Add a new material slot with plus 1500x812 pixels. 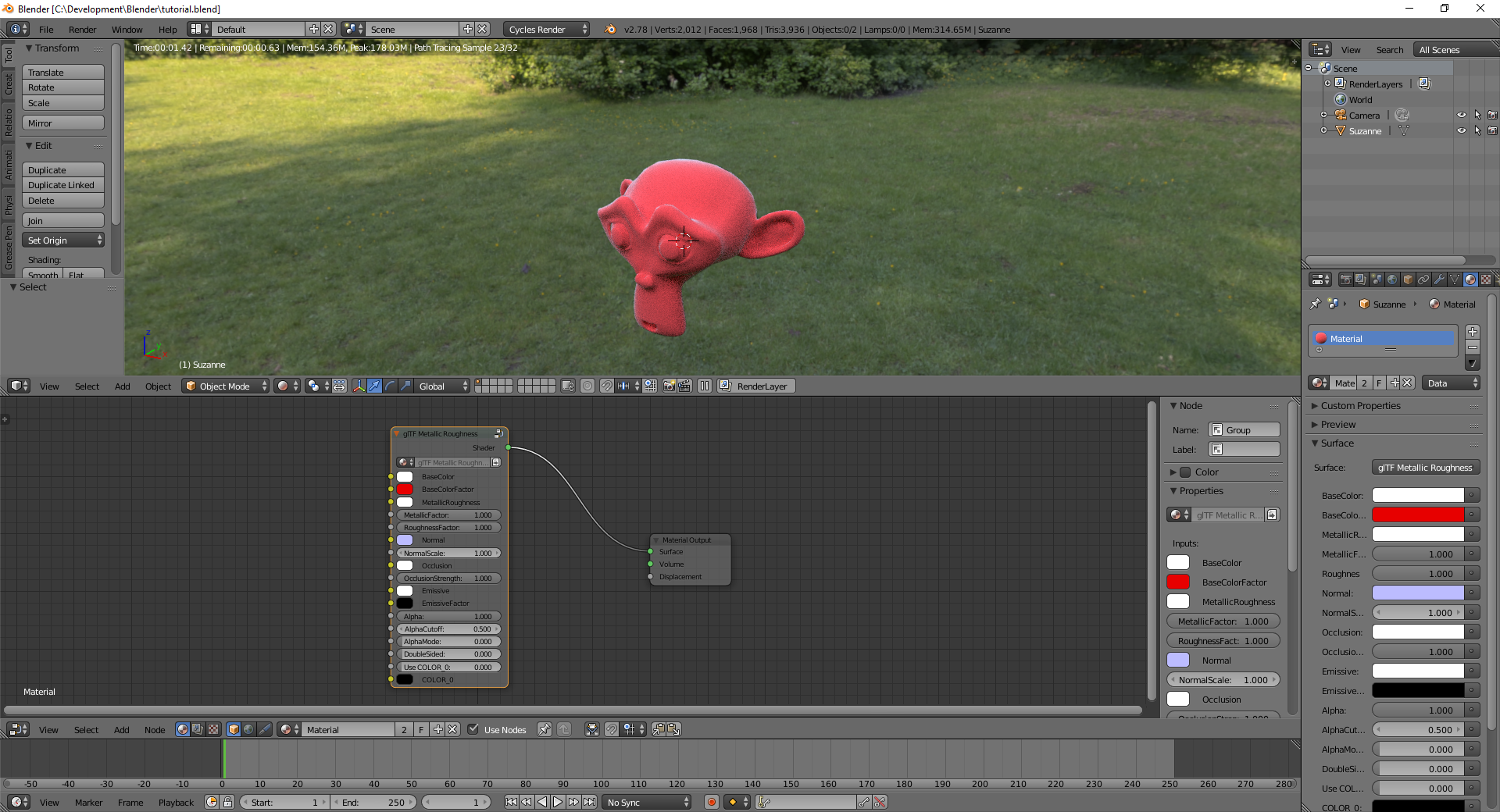(1473, 332)
